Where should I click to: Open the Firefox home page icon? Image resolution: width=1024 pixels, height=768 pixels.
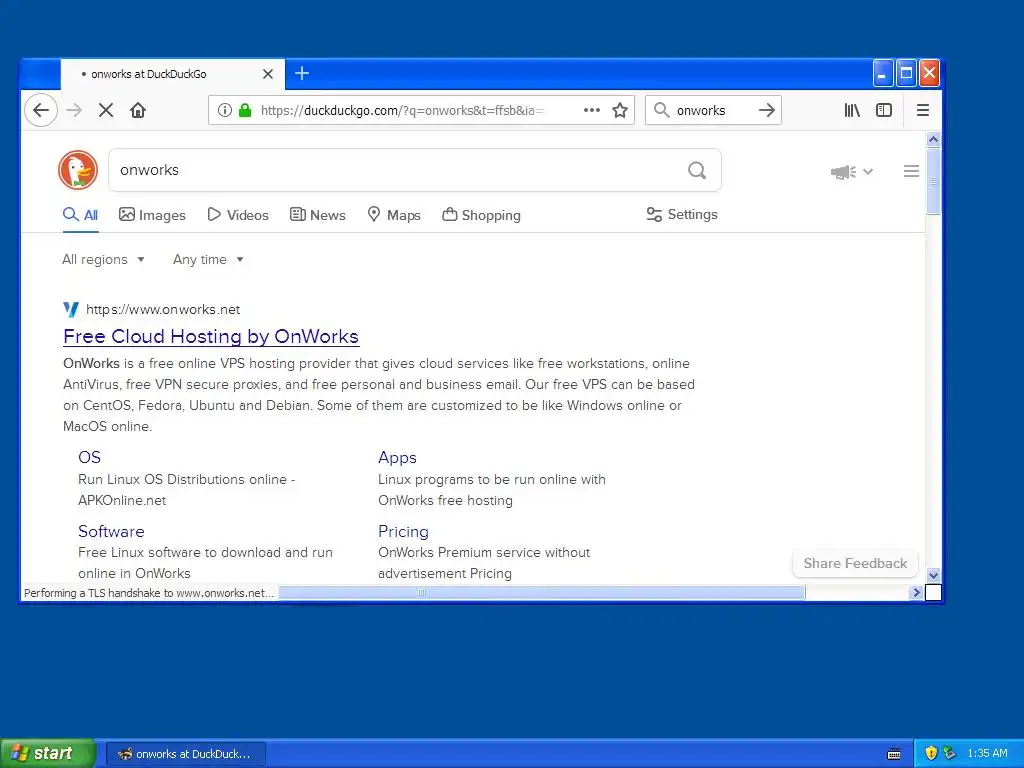(x=138, y=110)
